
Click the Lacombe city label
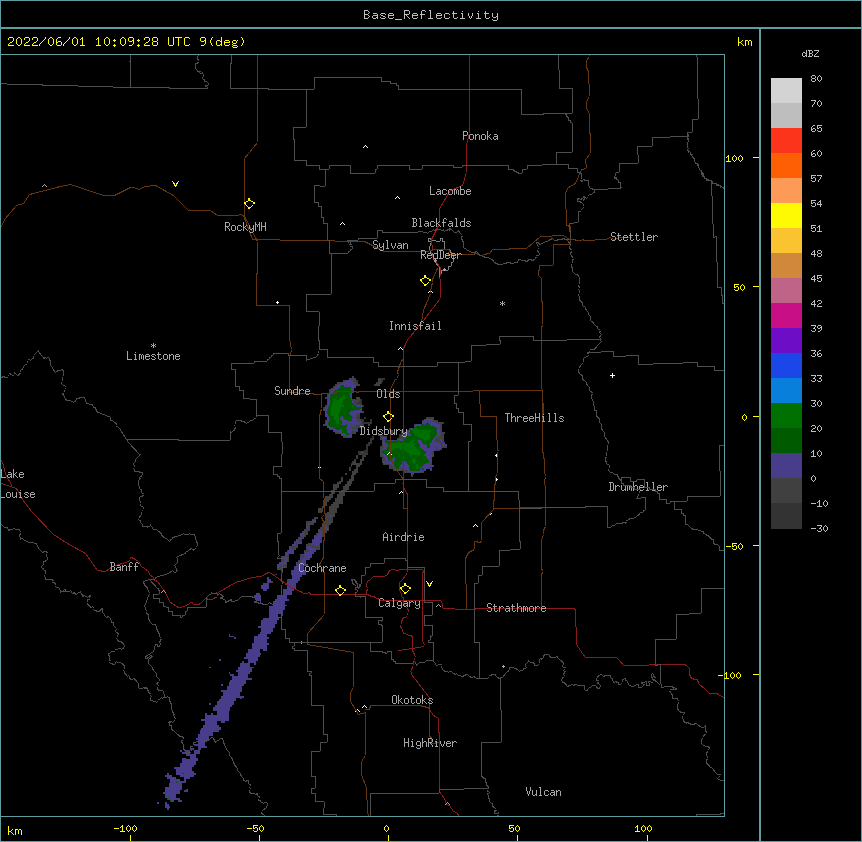pos(450,191)
